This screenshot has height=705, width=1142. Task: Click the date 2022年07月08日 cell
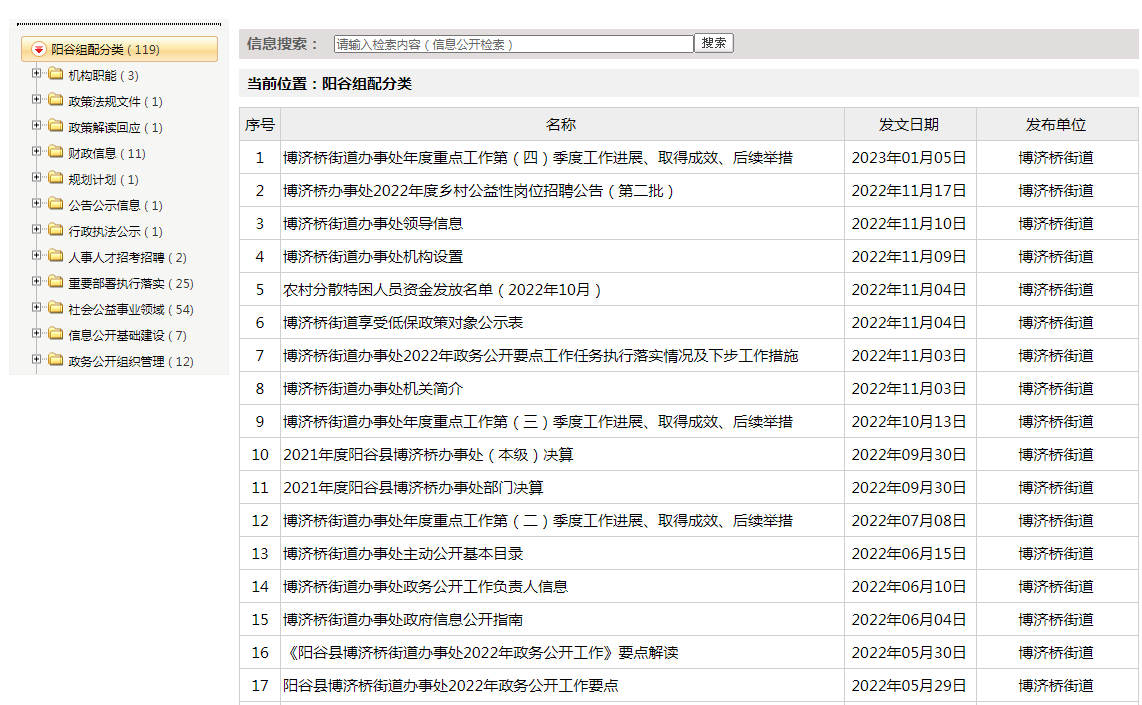click(909, 521)
